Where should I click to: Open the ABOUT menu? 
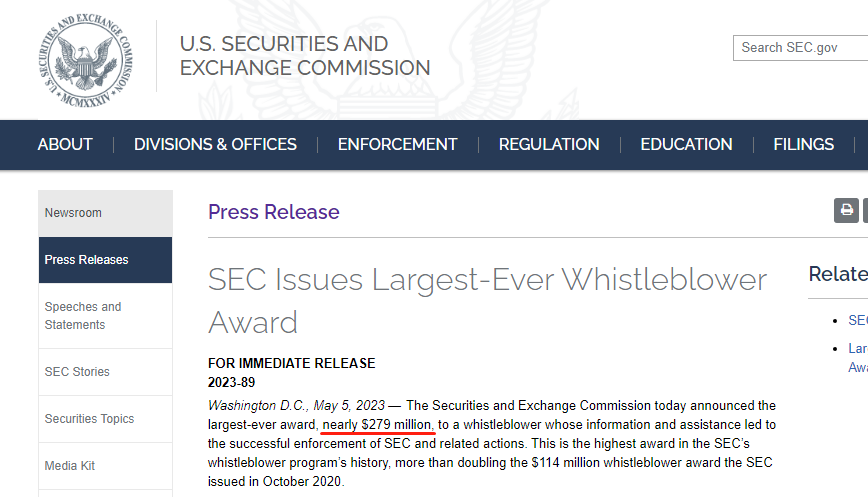click(x=65, y=144)
